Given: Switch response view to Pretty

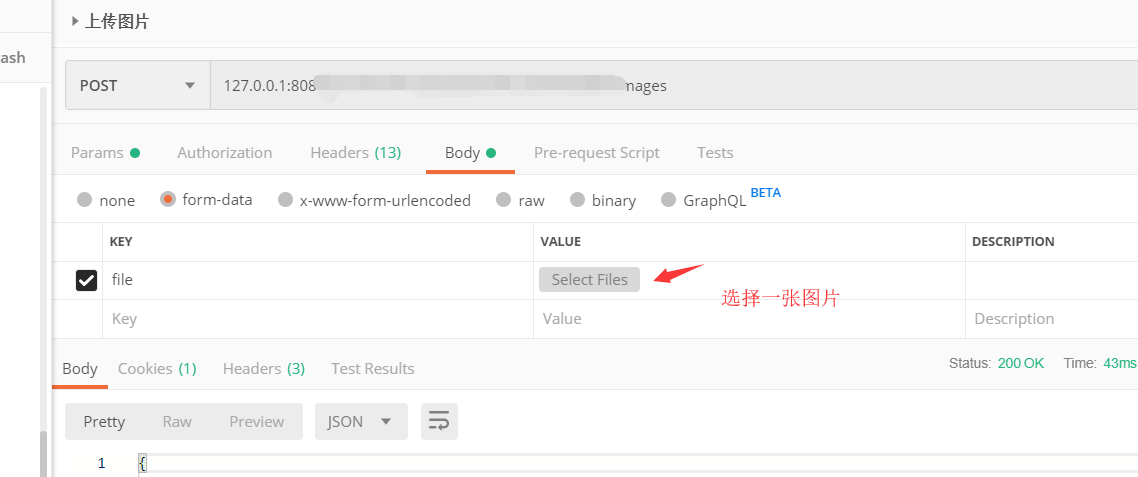Looking at the screenshot, I should (x=104, y=422).
